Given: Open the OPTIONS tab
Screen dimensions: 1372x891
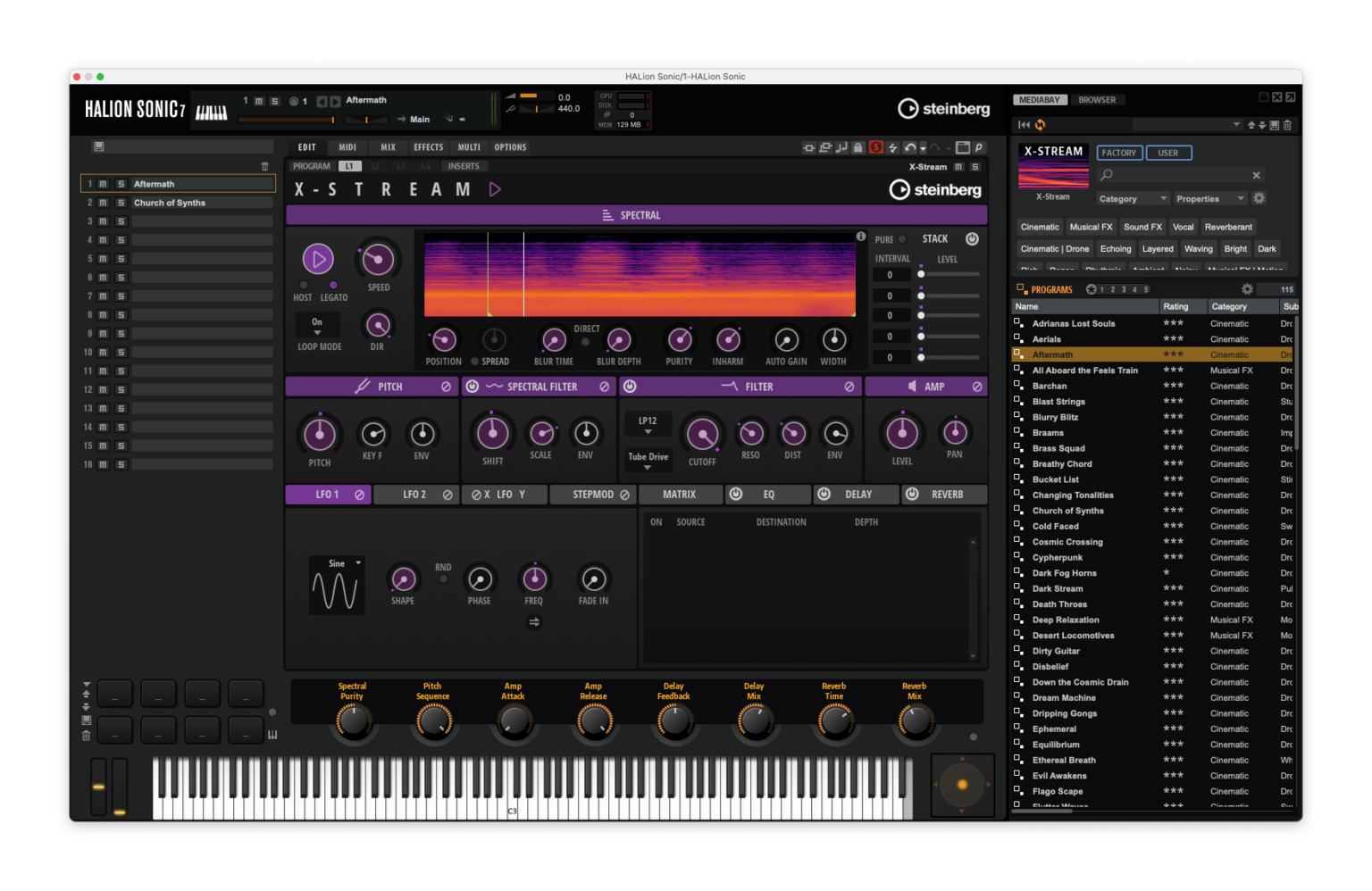Looking at the screenshot, I should 510,147.
